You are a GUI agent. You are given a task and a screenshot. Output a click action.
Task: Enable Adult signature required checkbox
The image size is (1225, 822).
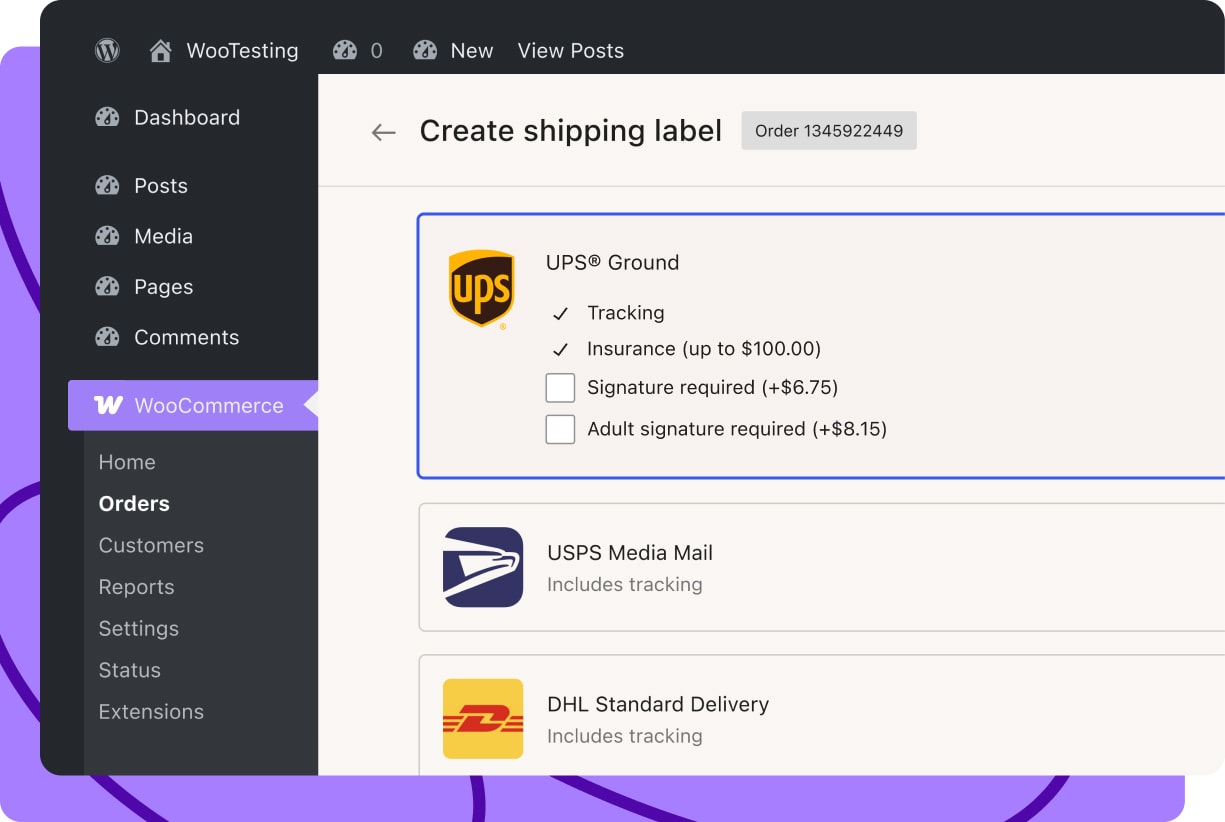(x=560, y=430)
